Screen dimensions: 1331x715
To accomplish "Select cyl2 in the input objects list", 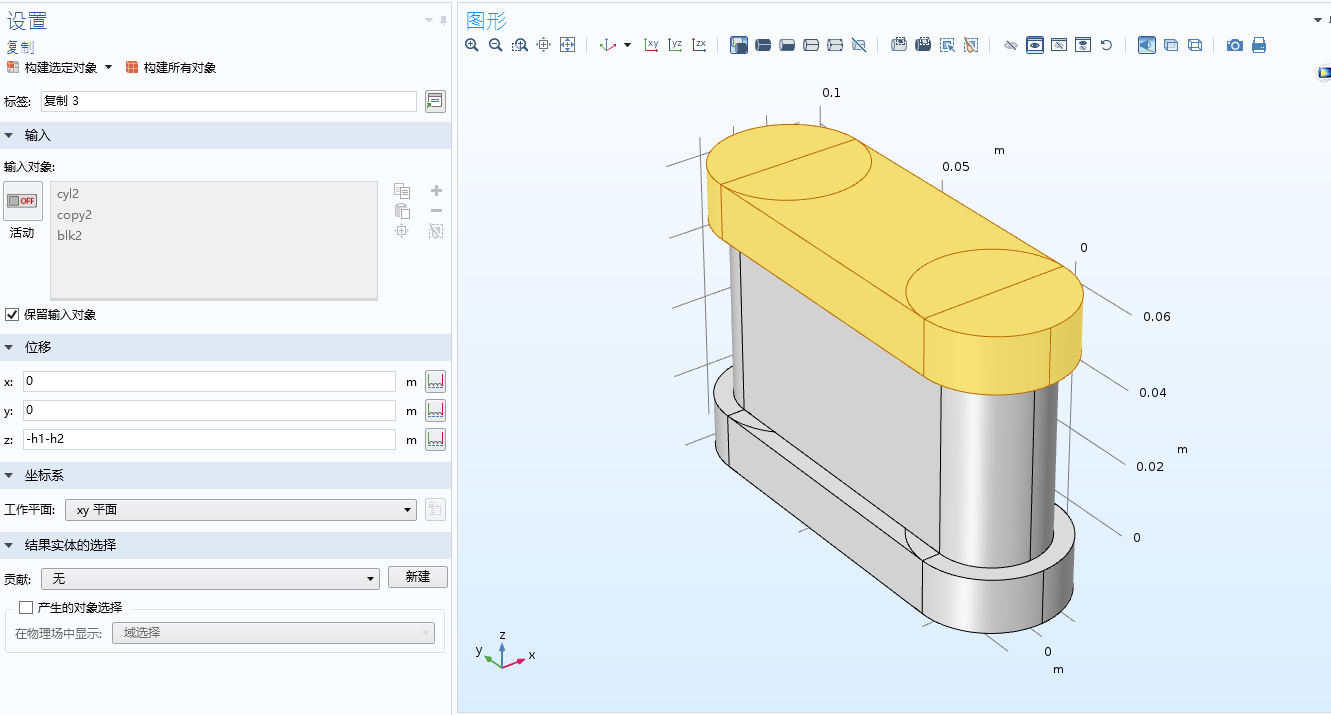I will click(x=68, y=194).
